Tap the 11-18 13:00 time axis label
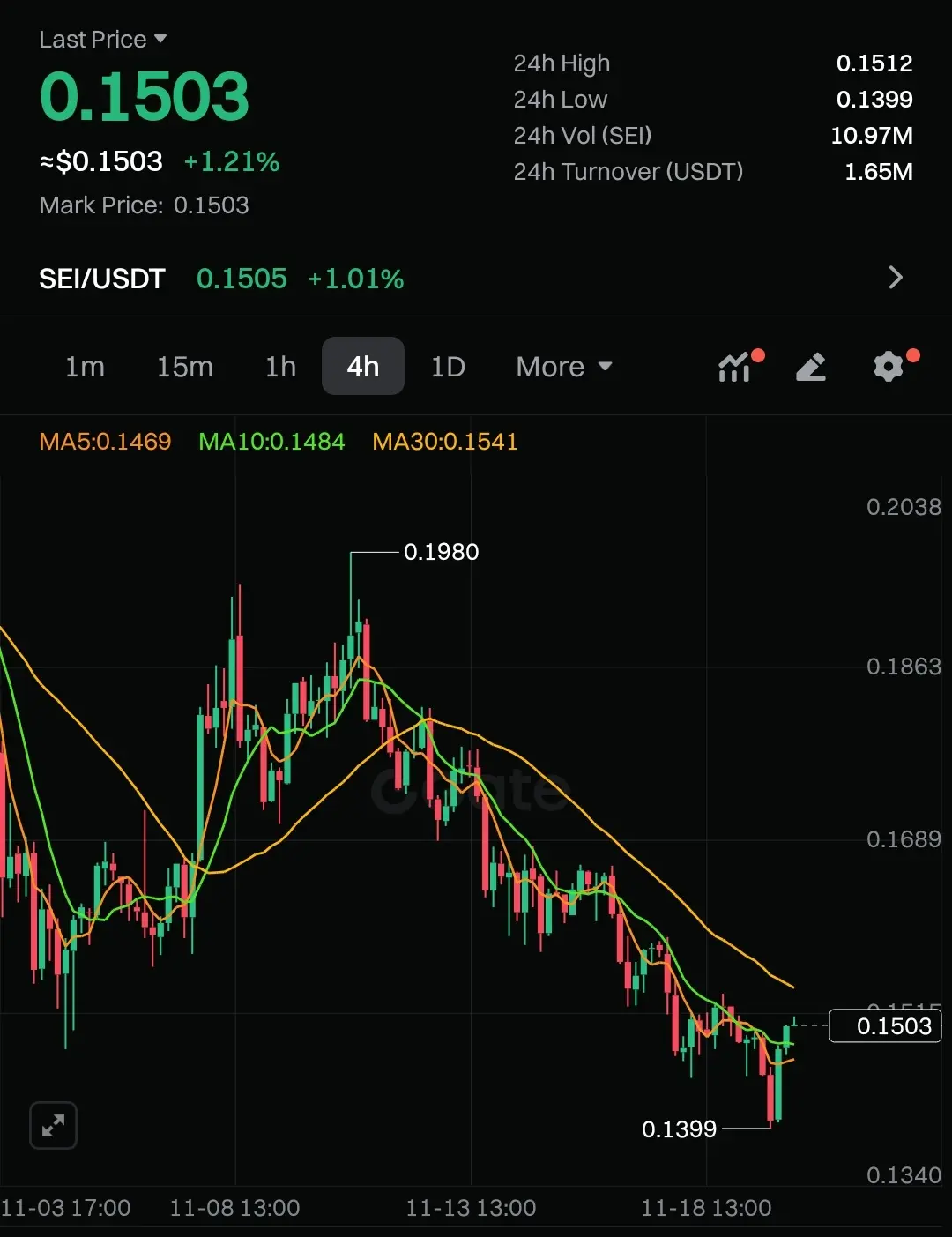 click(706, 1208)
